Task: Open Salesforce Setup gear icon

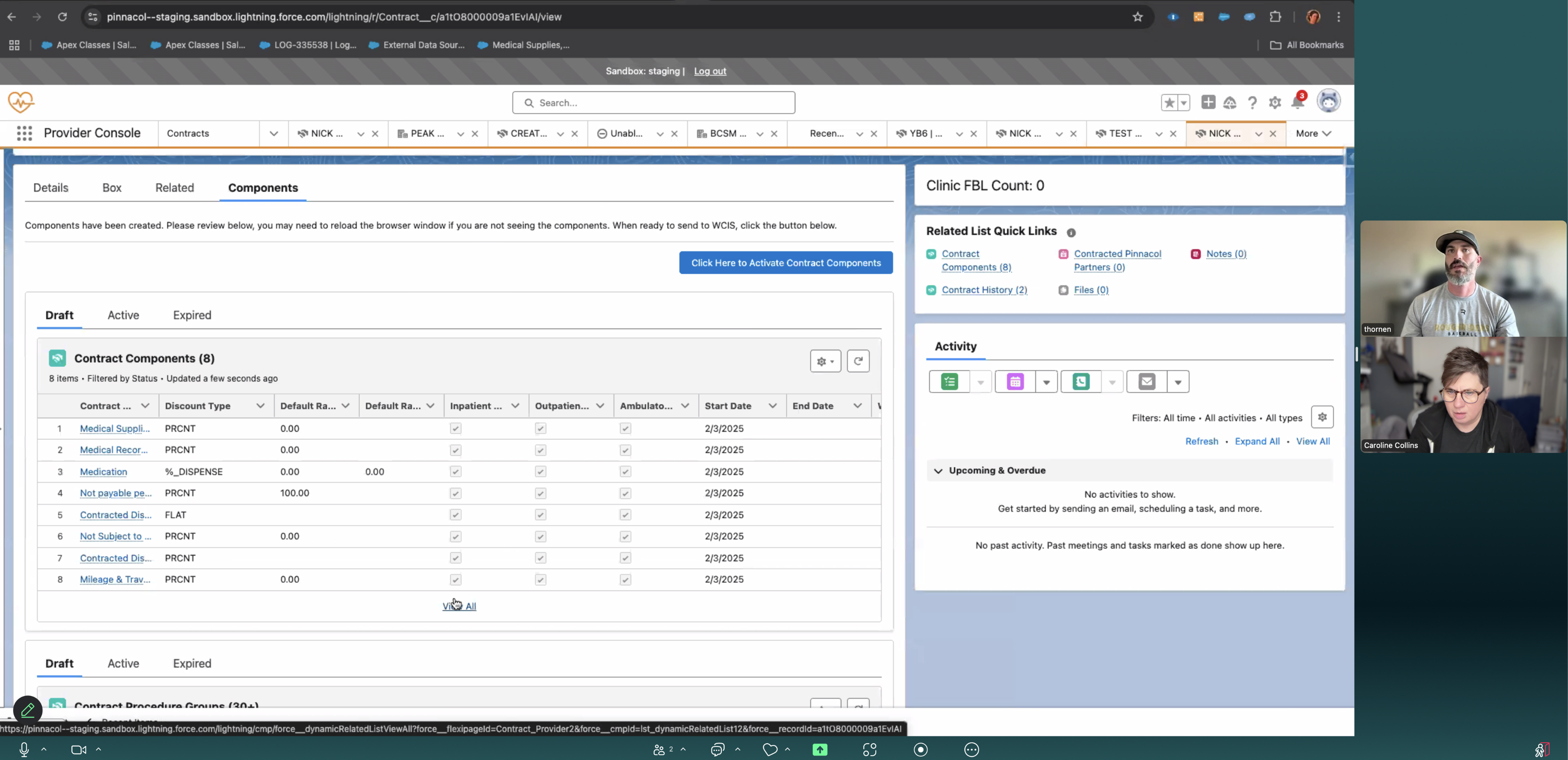Action: pos(1275,103)
